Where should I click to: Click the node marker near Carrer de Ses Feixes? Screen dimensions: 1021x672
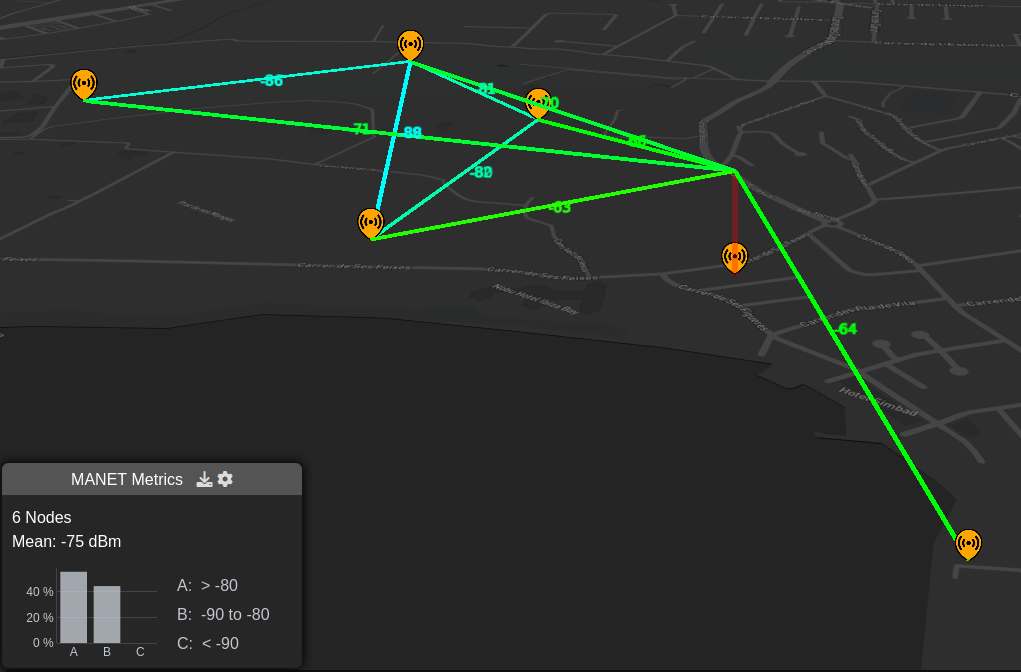[x=371, y=223]
